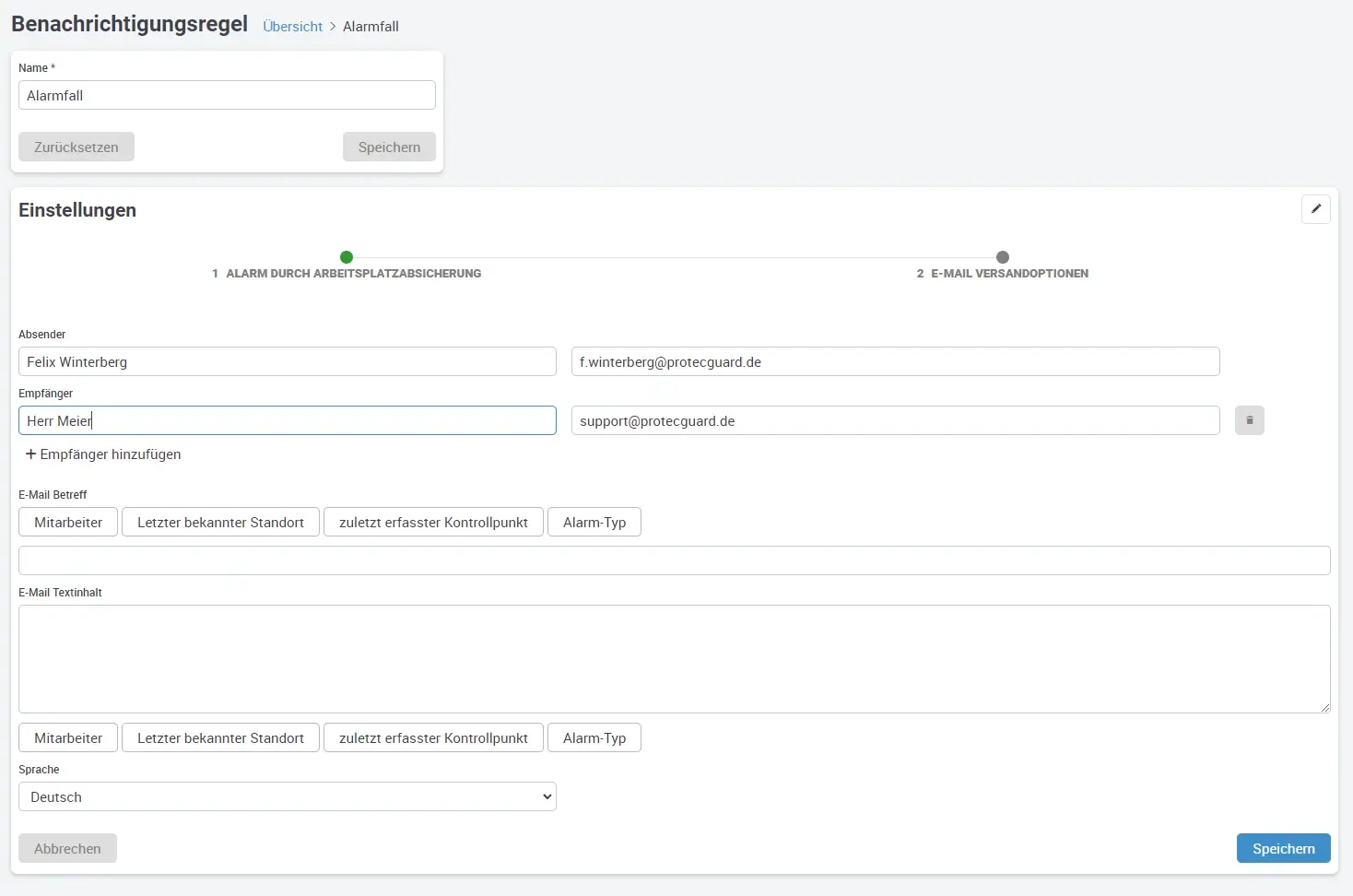Click the Abbrechen button
The image size is (1353, 896).
67,848
